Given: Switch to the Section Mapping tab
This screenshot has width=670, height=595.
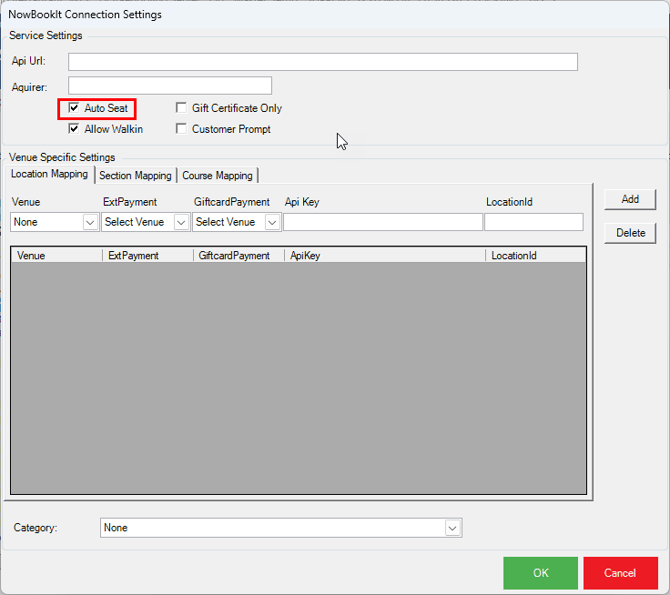Looking at the screenshot, I should tap(135, 176).
